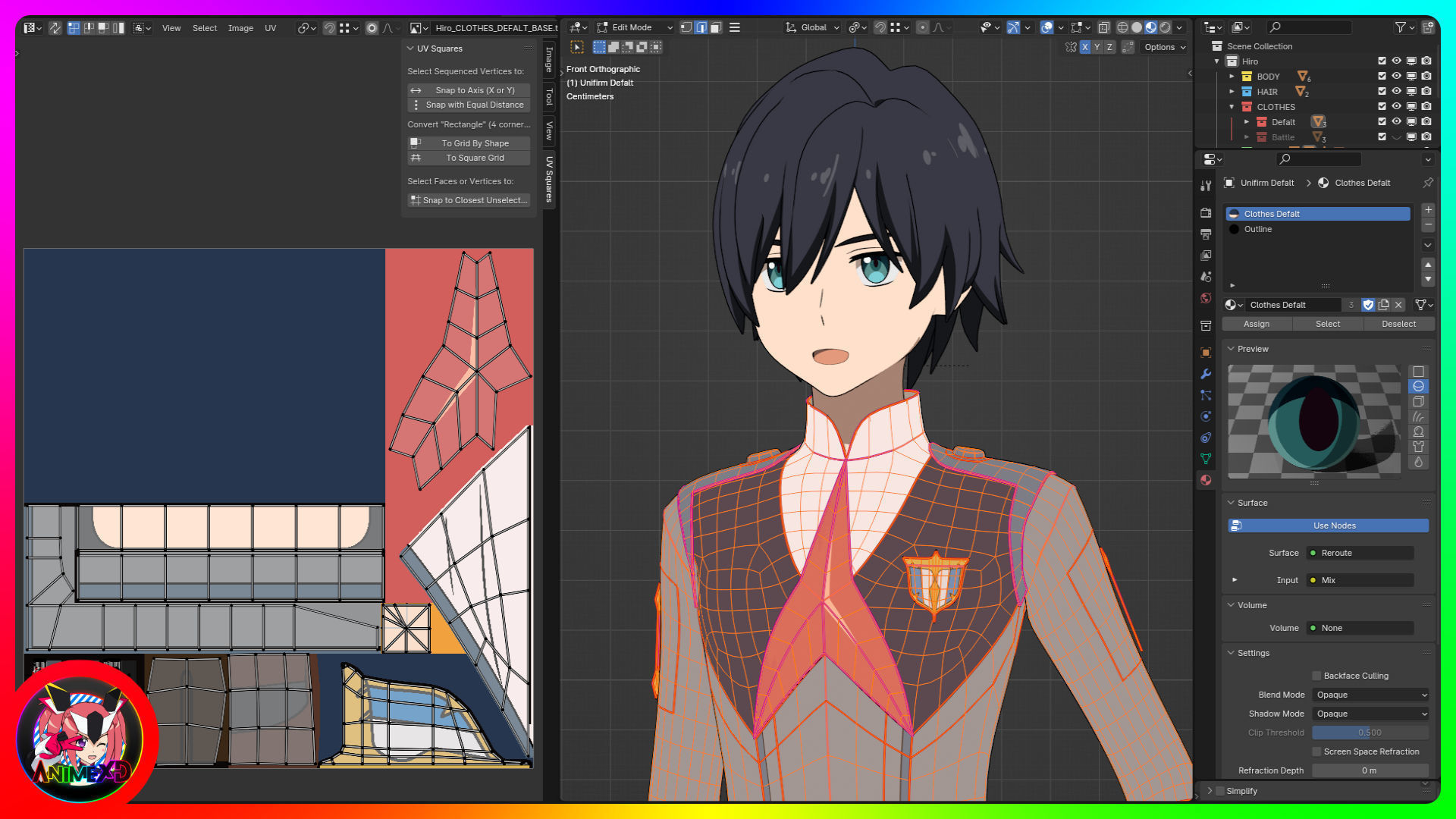The width and height of the screenshot is (1456, 819).
Task: Toggle viewport overlays
Action: tap(1046, 27)
